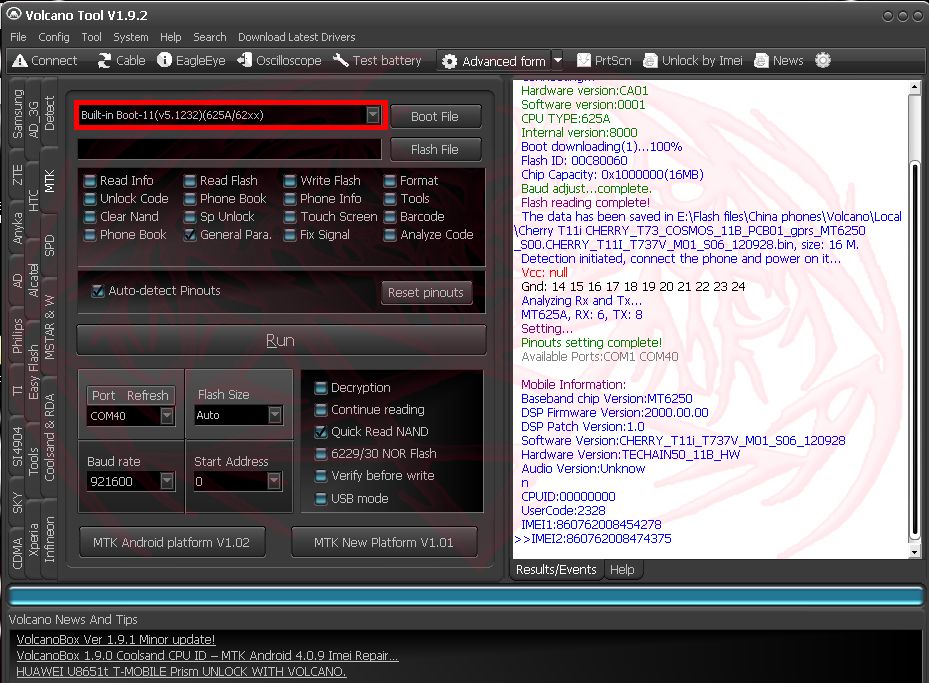
Task: Toggle the Quick Read NAND checkbox
Action: point(321,432)
